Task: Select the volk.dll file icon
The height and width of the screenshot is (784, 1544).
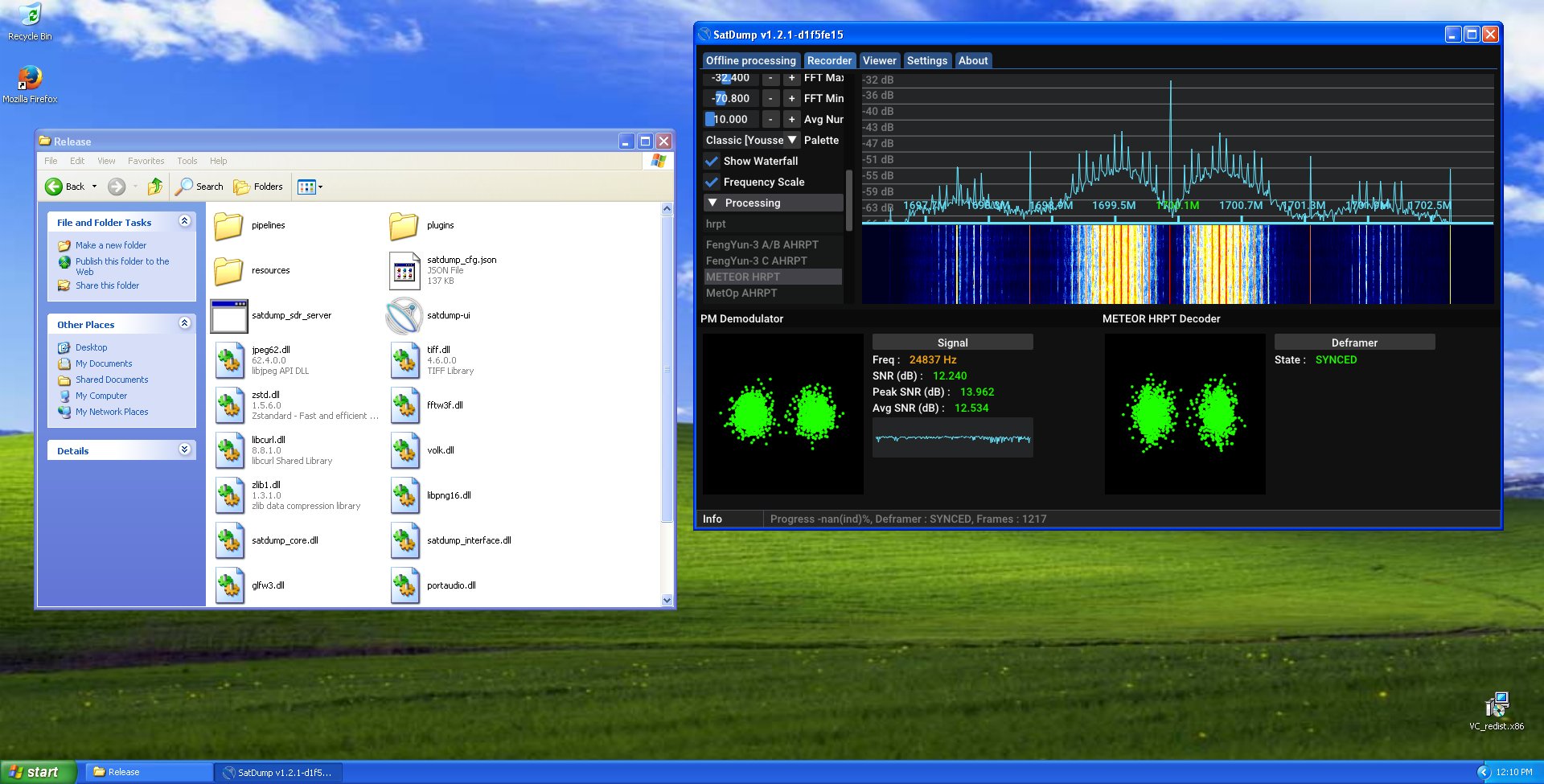Action: (404, 451)
